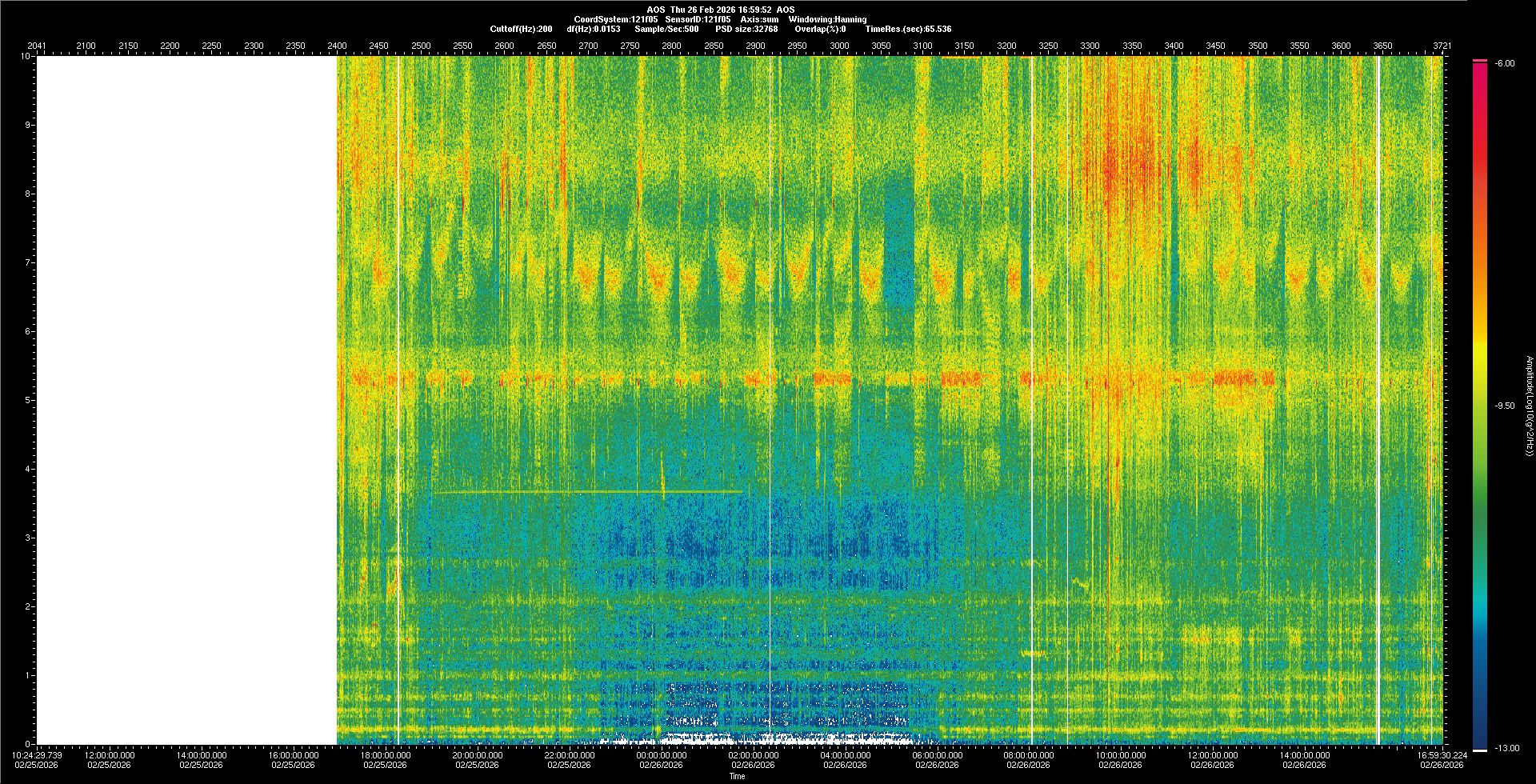Click the -6.00 colorbar maximum label

click(1505, 63)
